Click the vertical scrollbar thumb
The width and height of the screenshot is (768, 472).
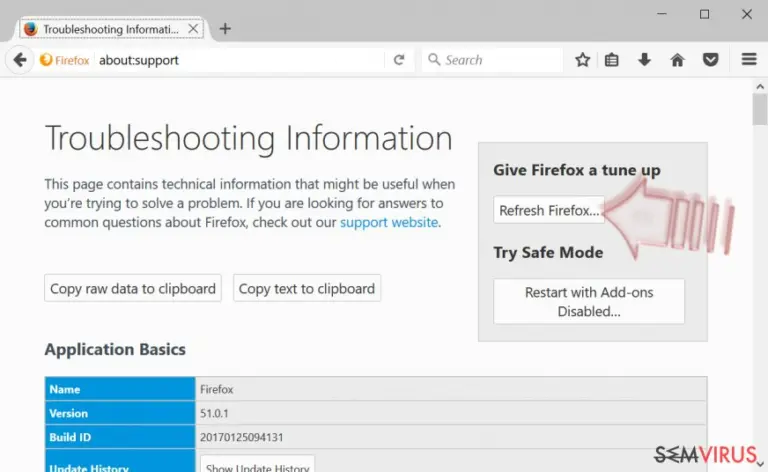click(760, 110)
